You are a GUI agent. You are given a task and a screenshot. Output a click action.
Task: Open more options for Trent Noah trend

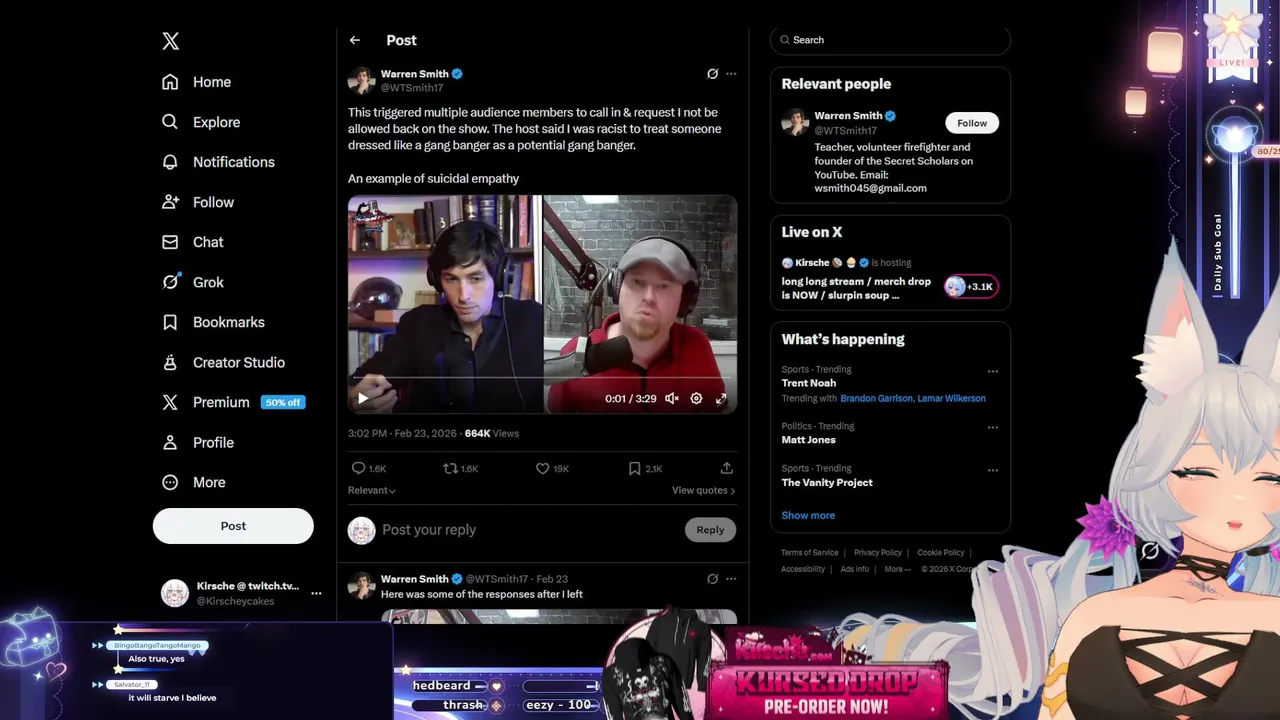[x=993, y=371]
